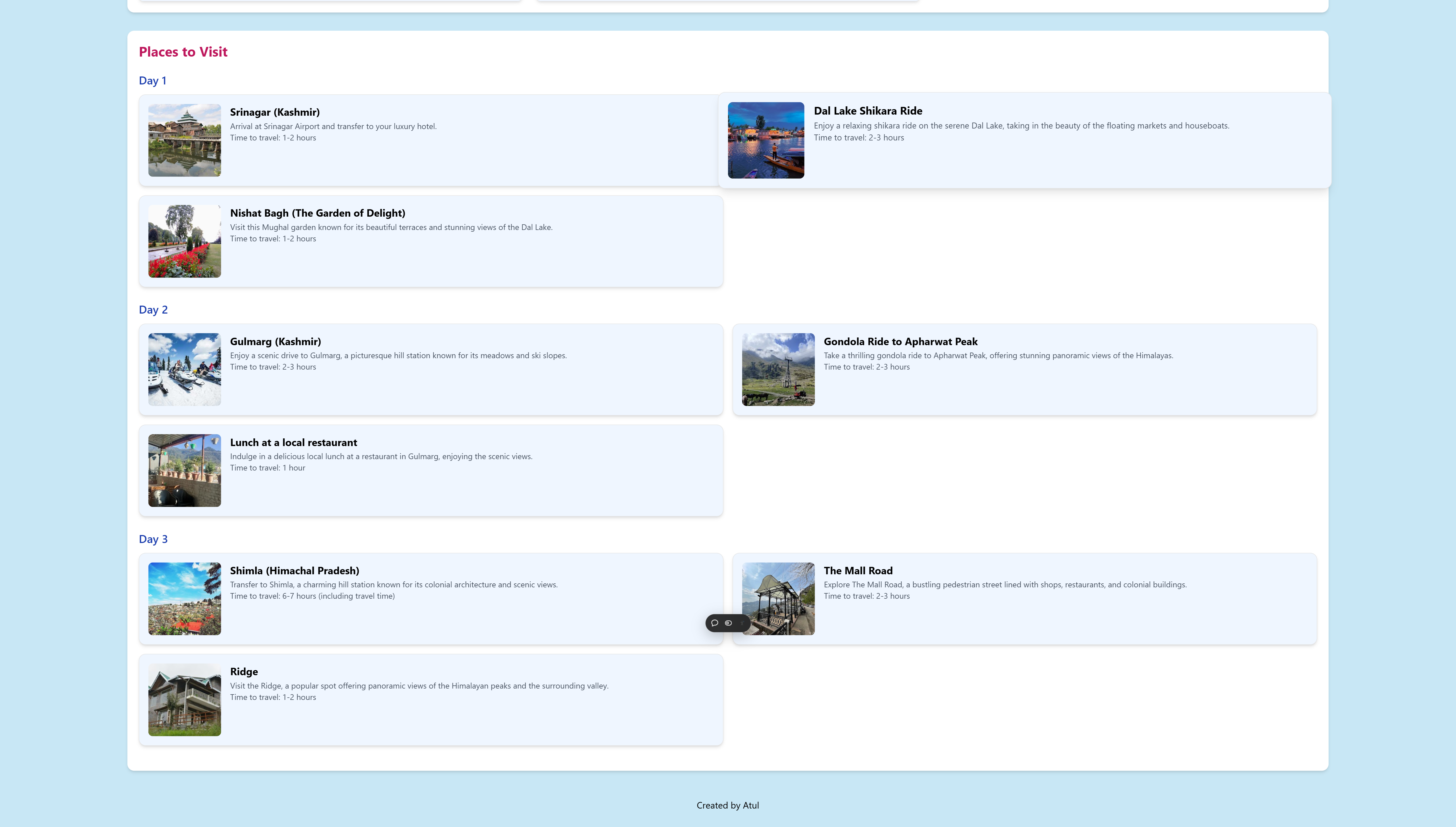Screen dimensions: 1456x827
Task: Toggle the eye switch in floating toolbar
Action: pos(728,623)
